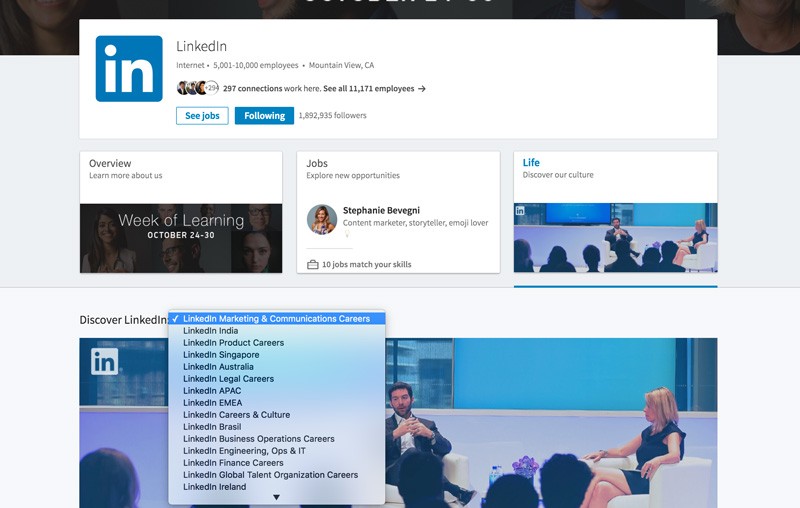Select LinkedIn Global Talent Organization Careers
The width and height of the screenshot is (800, 508).
tap(277, 475)
